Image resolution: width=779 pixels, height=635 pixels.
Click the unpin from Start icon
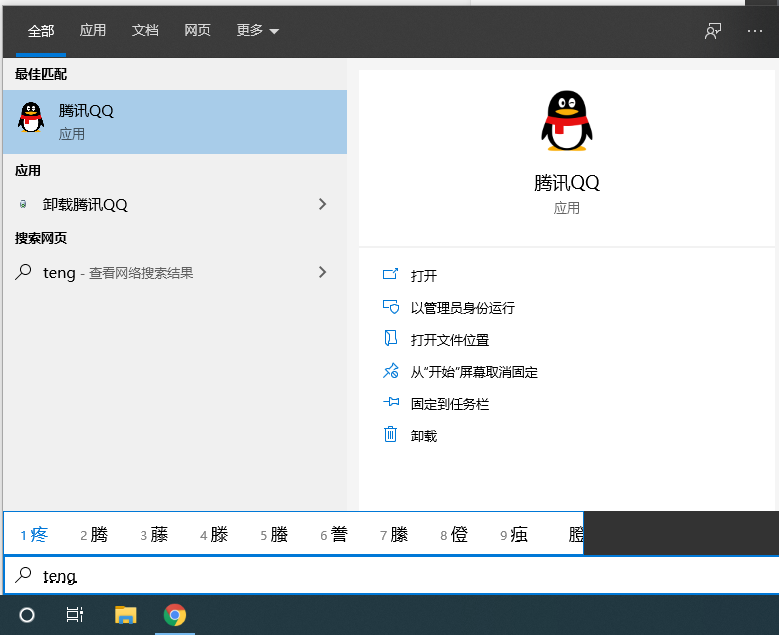click(390, 371)
